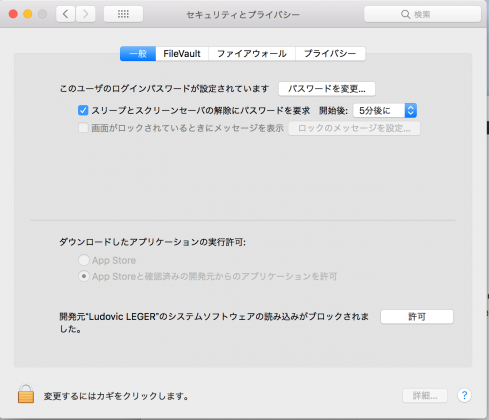The image size is (489, 420).
Task: Select the App Store only radio button
Action: (84, 260)
